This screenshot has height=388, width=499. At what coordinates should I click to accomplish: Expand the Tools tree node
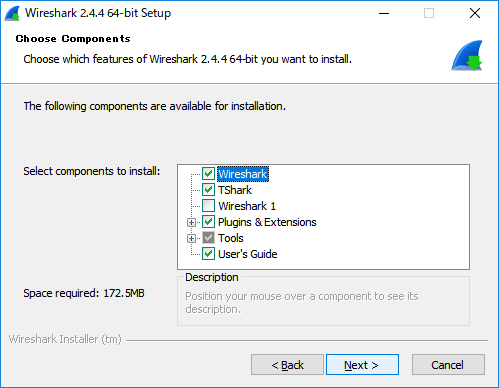pos(191,238)
